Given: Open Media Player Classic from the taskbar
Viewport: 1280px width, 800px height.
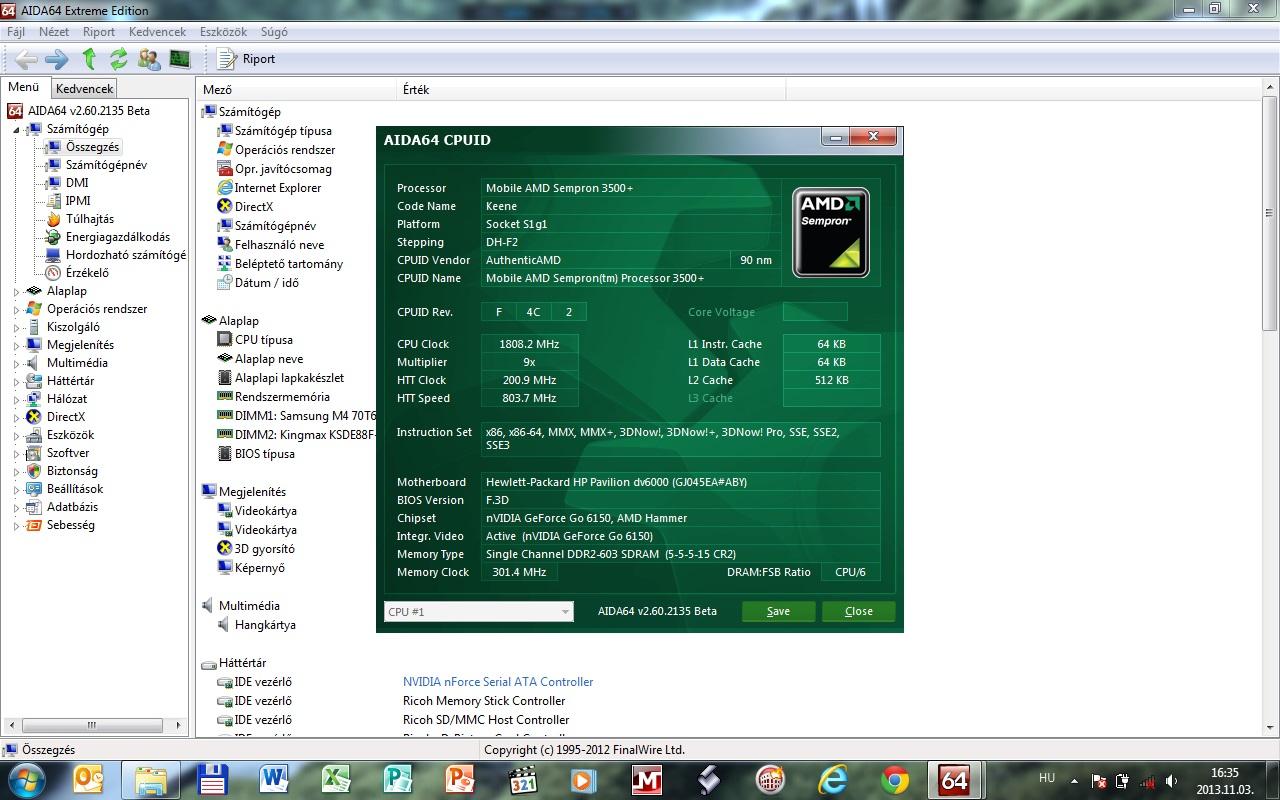Looking at the screenshot, I should pyautogui.click(x=522, y=780).
